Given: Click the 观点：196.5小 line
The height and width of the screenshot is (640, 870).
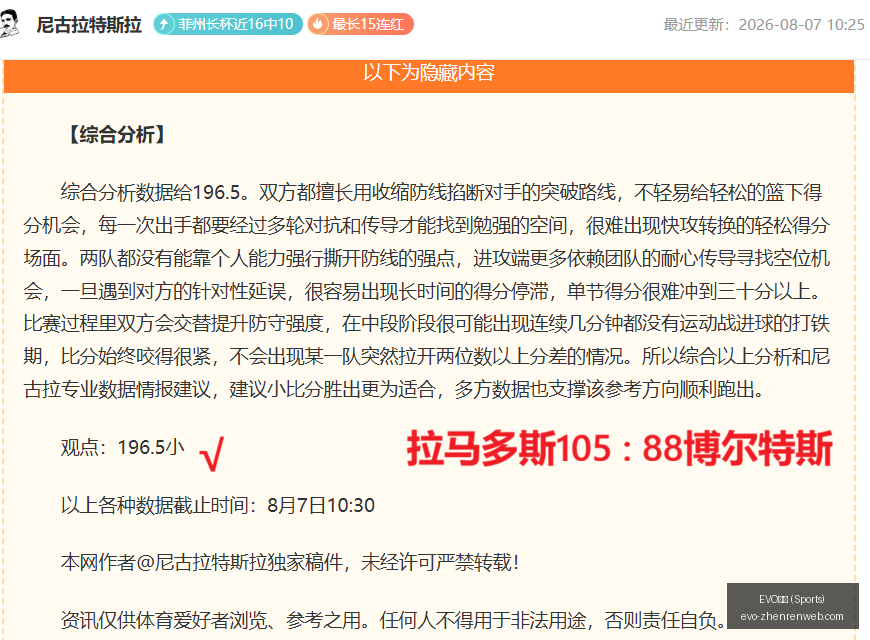Looking at the screenshot, I should (x=123, y=447).
